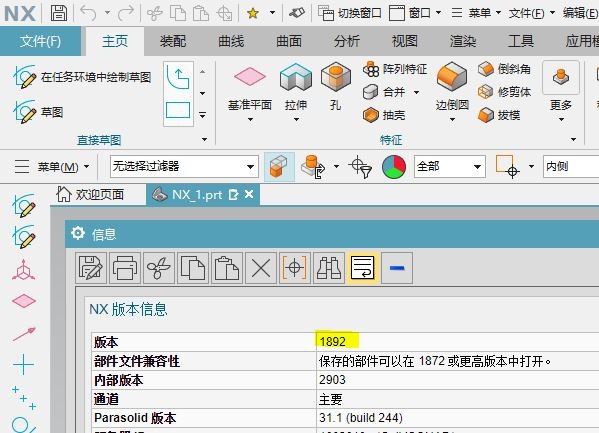Close the NX_1.prt document tab
The image size is (599, 433).
coord(249,195)
